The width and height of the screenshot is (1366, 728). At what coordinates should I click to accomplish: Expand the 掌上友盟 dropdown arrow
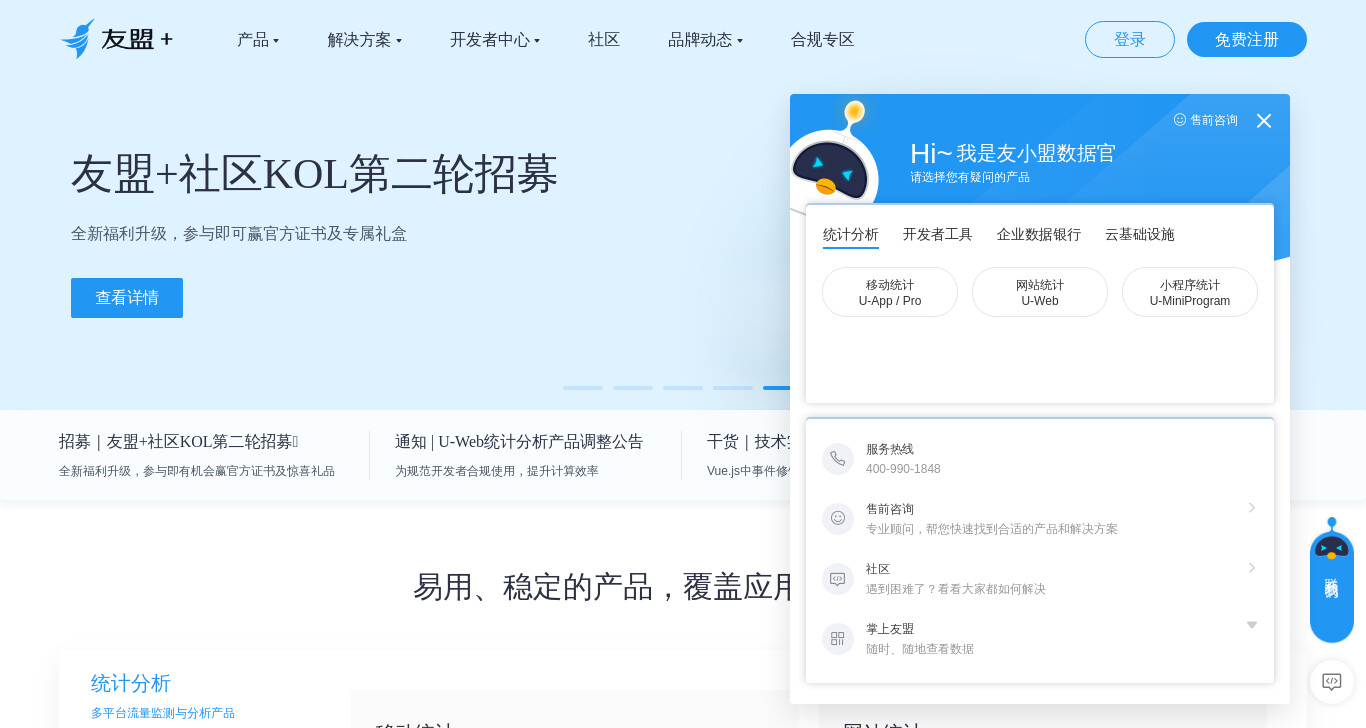[x=1252, y=625]
